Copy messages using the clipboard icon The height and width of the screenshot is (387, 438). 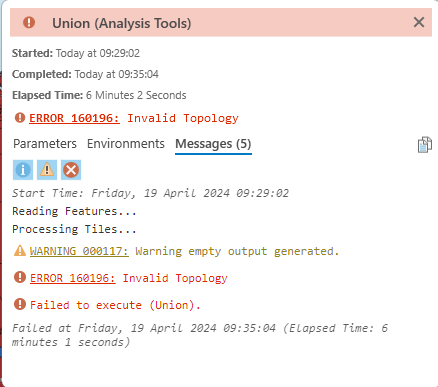[x=425, y=145]
